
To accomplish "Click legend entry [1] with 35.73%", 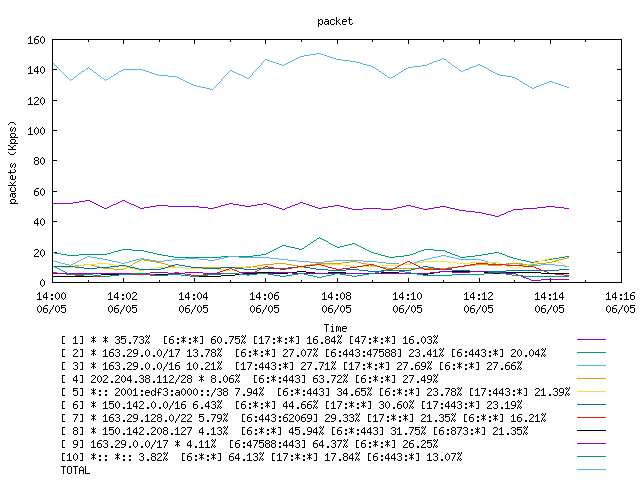I will [249, 340].
